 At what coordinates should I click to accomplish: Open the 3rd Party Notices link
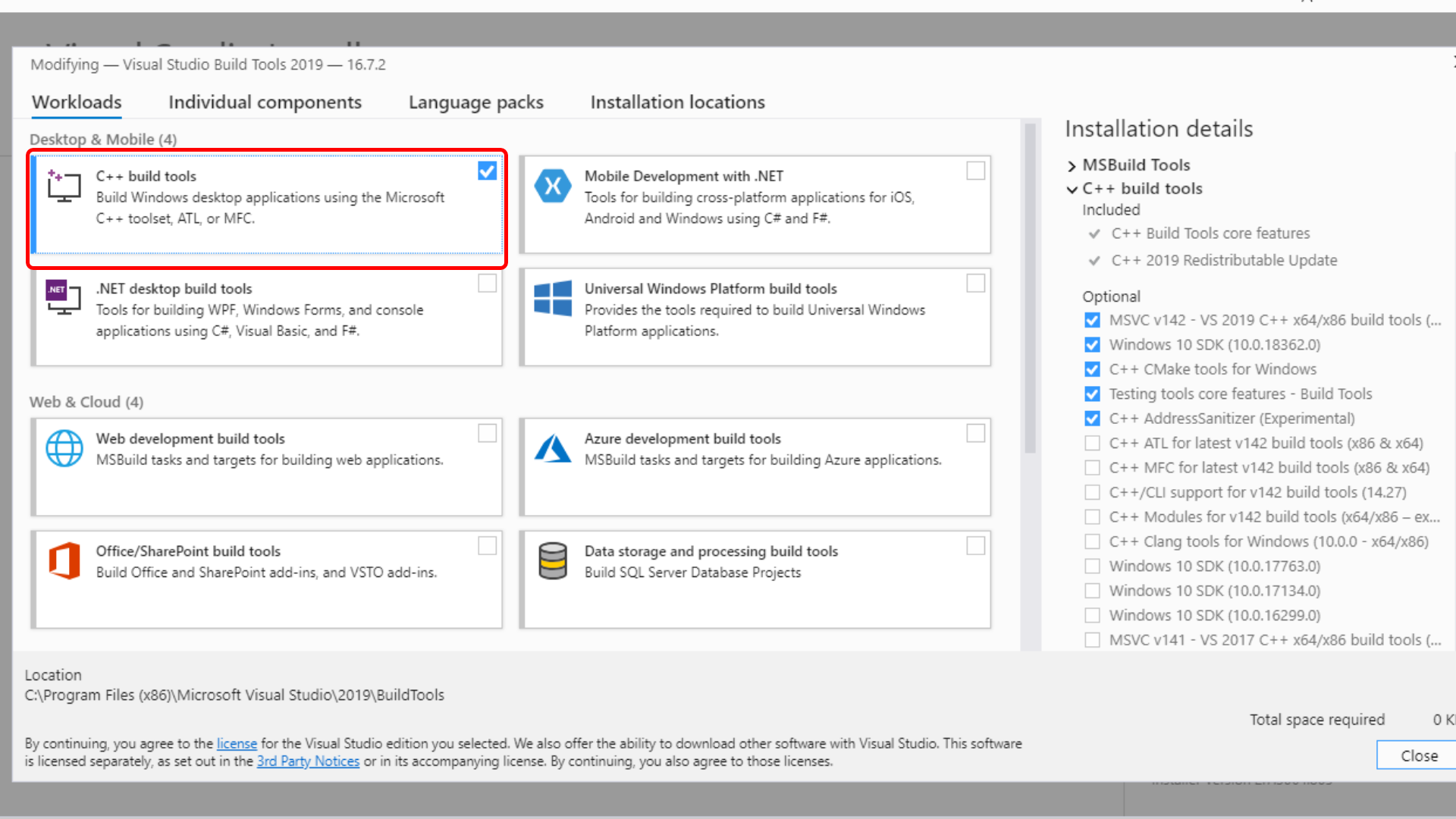point(308,761)
